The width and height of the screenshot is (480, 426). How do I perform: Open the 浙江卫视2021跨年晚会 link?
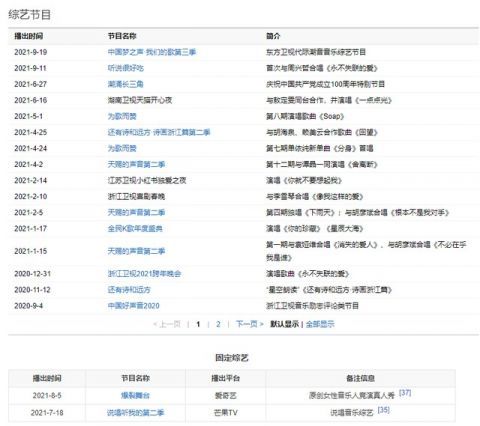tap(144, 274)
